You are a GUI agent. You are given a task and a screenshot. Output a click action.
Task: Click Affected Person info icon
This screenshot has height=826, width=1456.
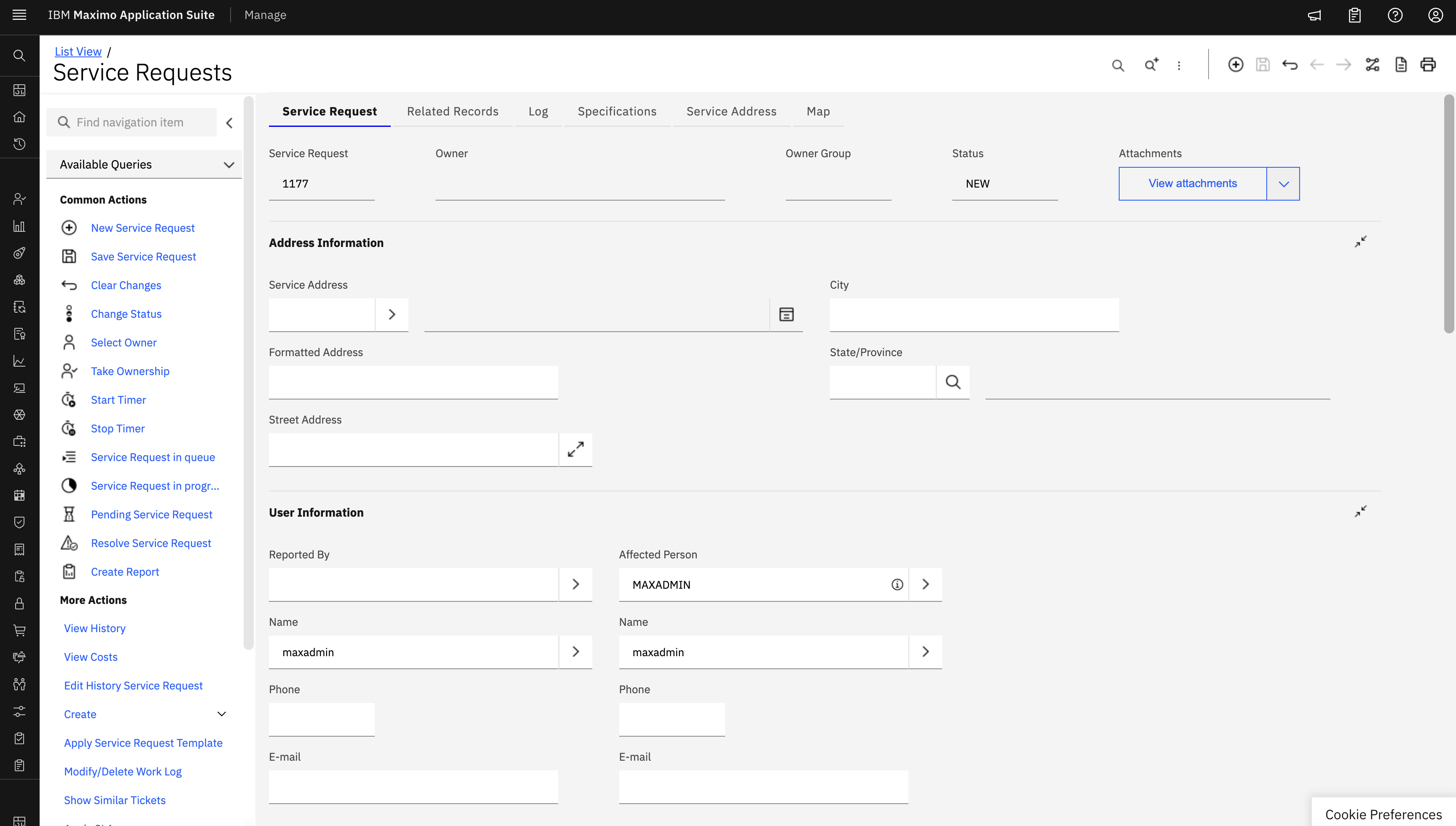(897, 585)
